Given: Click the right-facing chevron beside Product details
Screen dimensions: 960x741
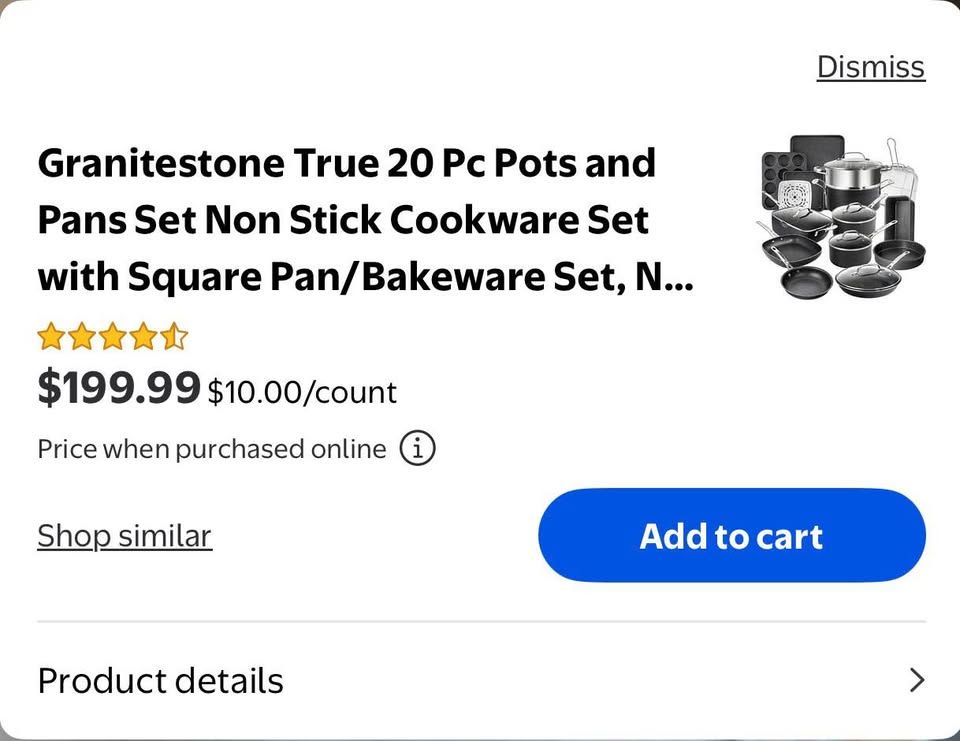Looking at the screenshot, I should pyautogui.click(x=916, y=680).
